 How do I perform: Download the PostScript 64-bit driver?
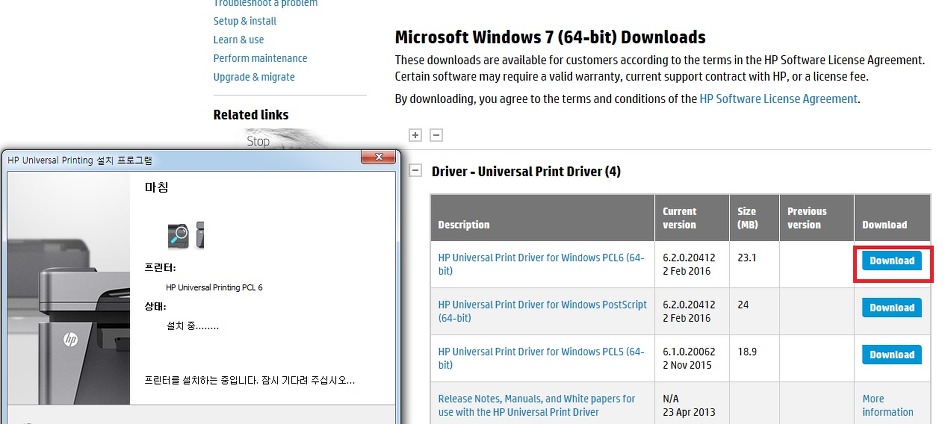coord(891,308)
